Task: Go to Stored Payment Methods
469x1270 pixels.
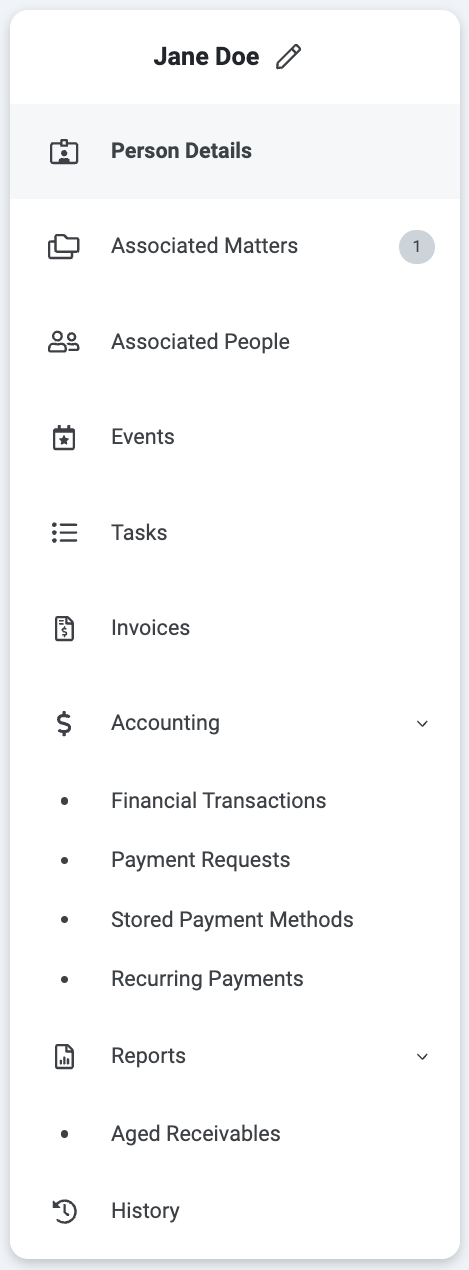Action: [232, 919]
